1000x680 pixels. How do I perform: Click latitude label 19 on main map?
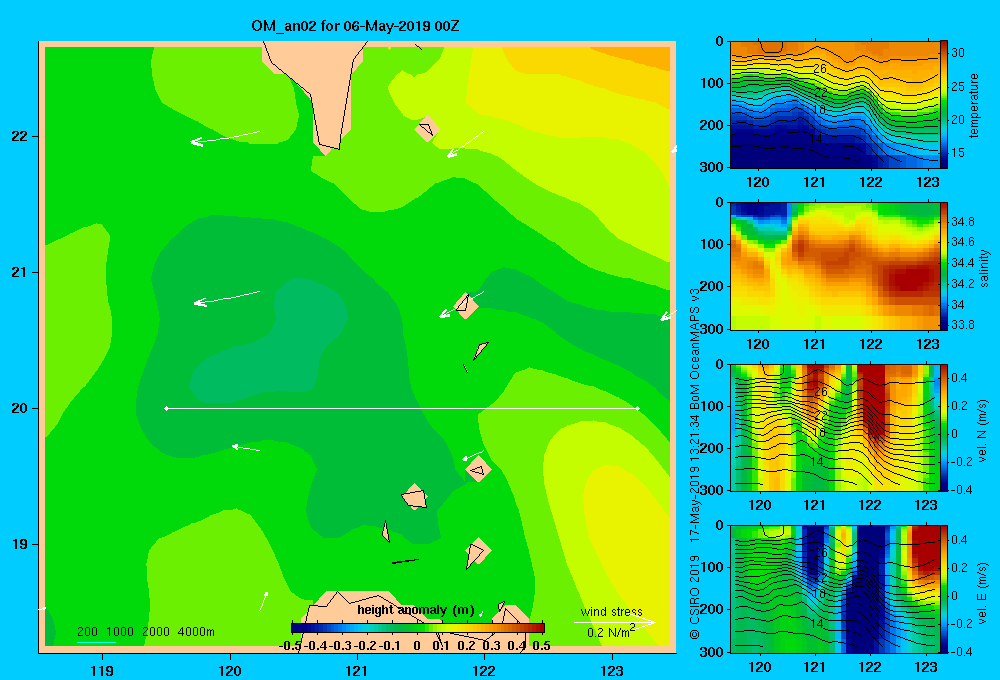[20, 544]
